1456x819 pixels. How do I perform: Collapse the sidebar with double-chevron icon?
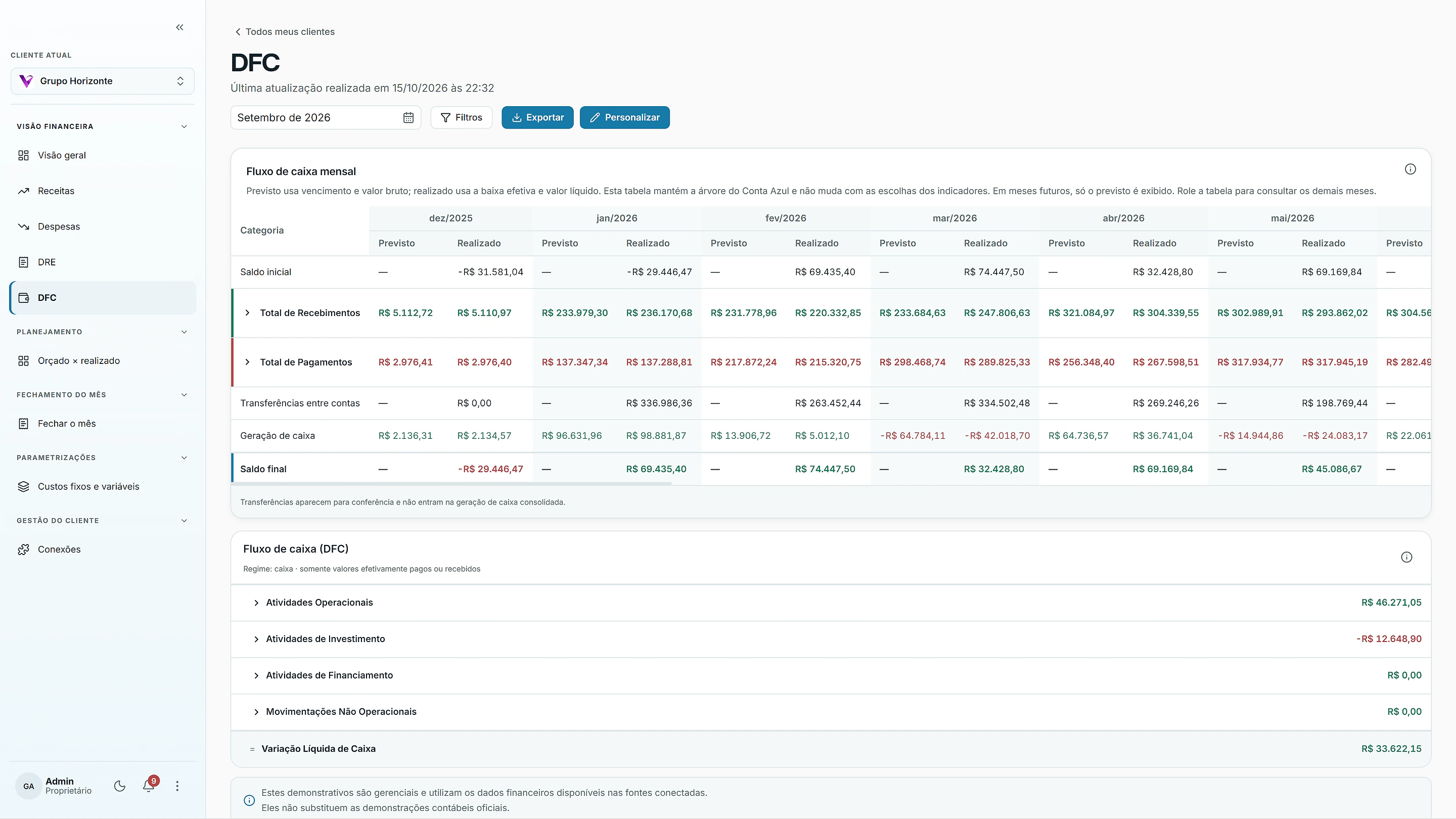180,27
